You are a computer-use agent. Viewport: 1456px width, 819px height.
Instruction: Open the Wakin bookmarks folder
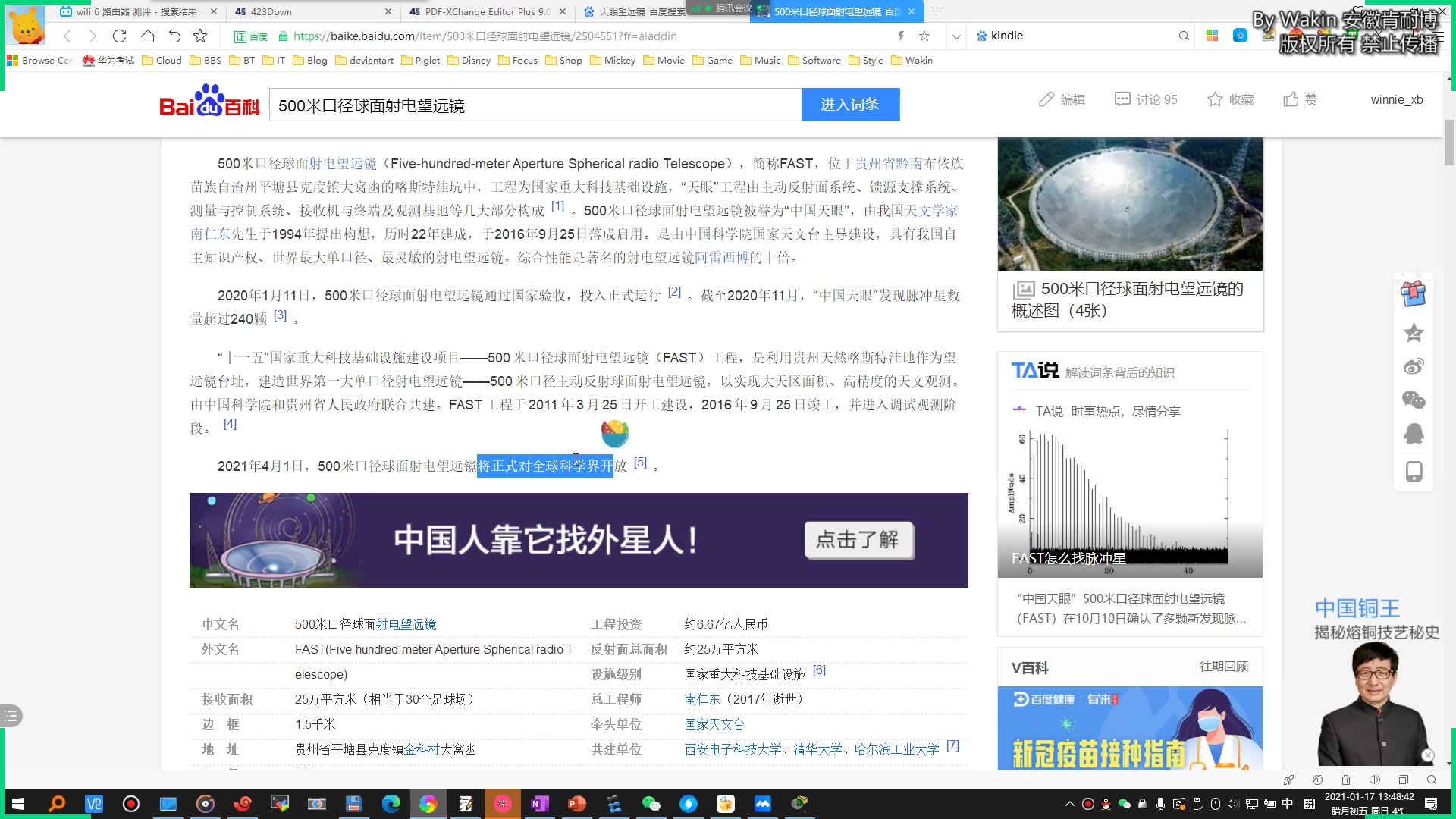click(911, 60)
